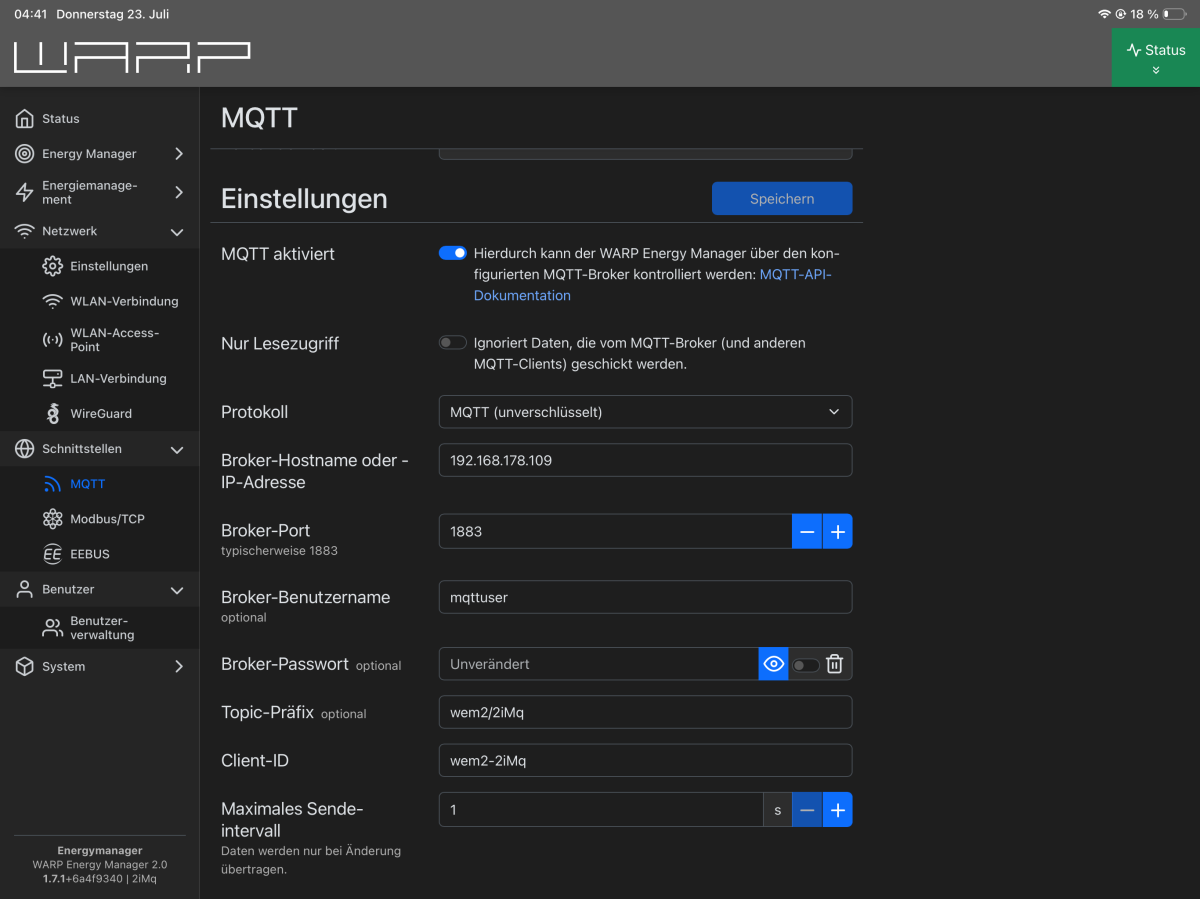Delete the broker password via trash icon
The image size is (1200, 899).
[835, 664]
